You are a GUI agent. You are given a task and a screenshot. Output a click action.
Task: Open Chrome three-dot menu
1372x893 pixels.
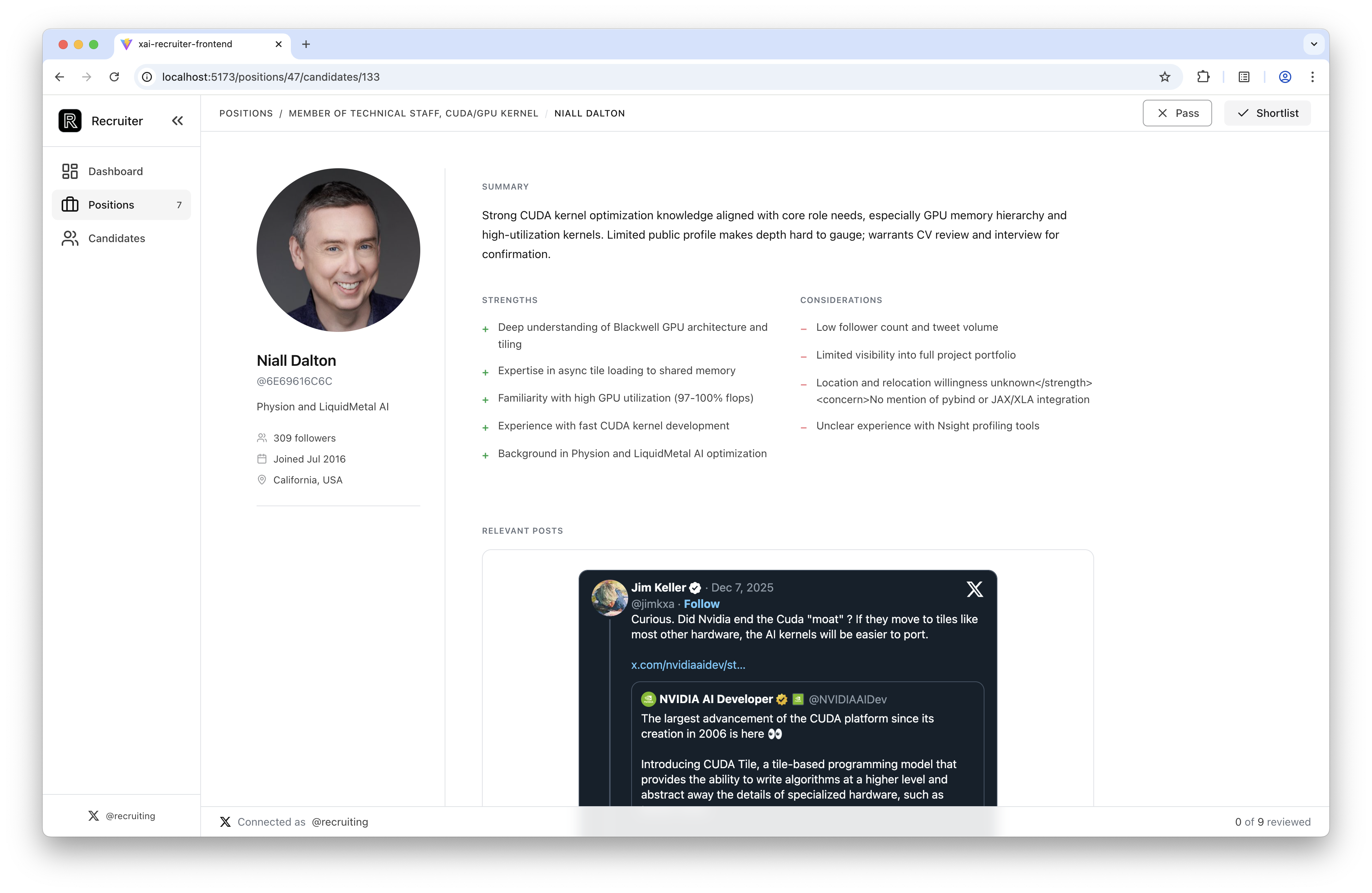pyautogui.click(x=1312, y=77)
